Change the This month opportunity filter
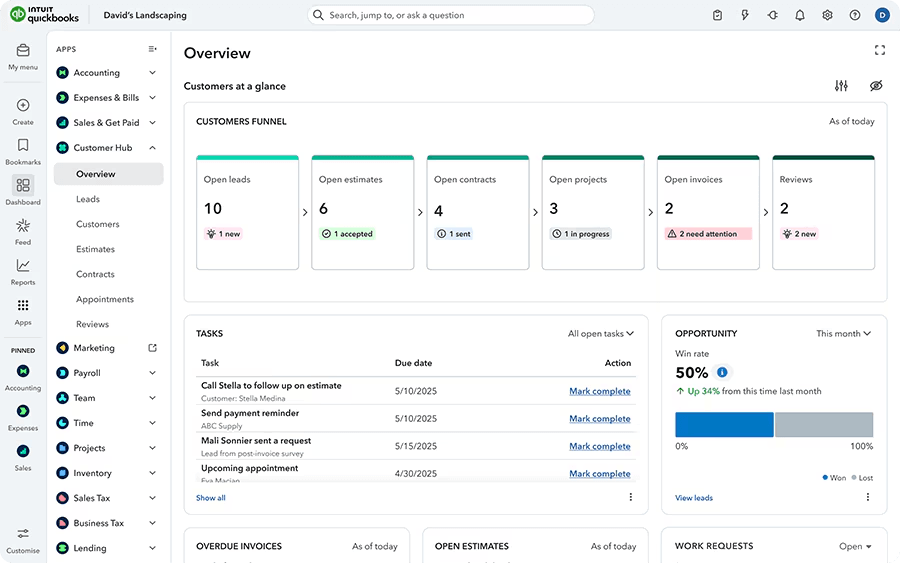 click(x=843, y=334)
